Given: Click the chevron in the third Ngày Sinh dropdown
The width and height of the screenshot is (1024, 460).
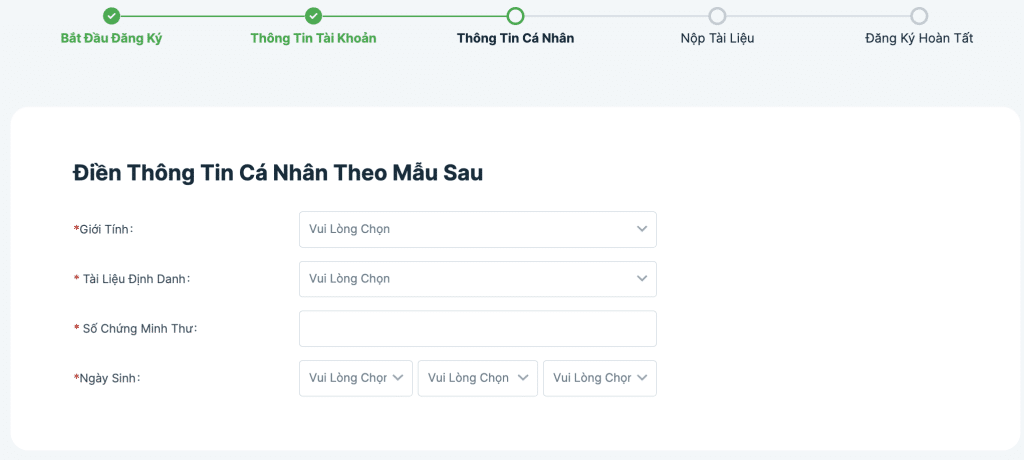Looking at the screenshot, I should click(642, 378).
